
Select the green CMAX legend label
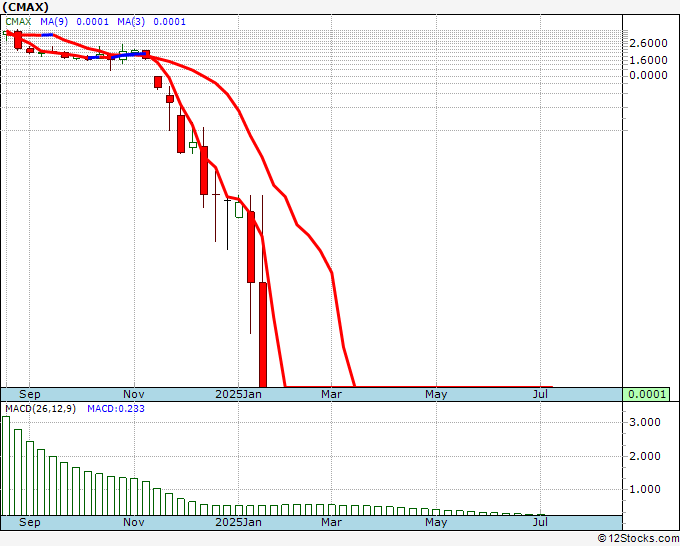[x=18, y=22]
